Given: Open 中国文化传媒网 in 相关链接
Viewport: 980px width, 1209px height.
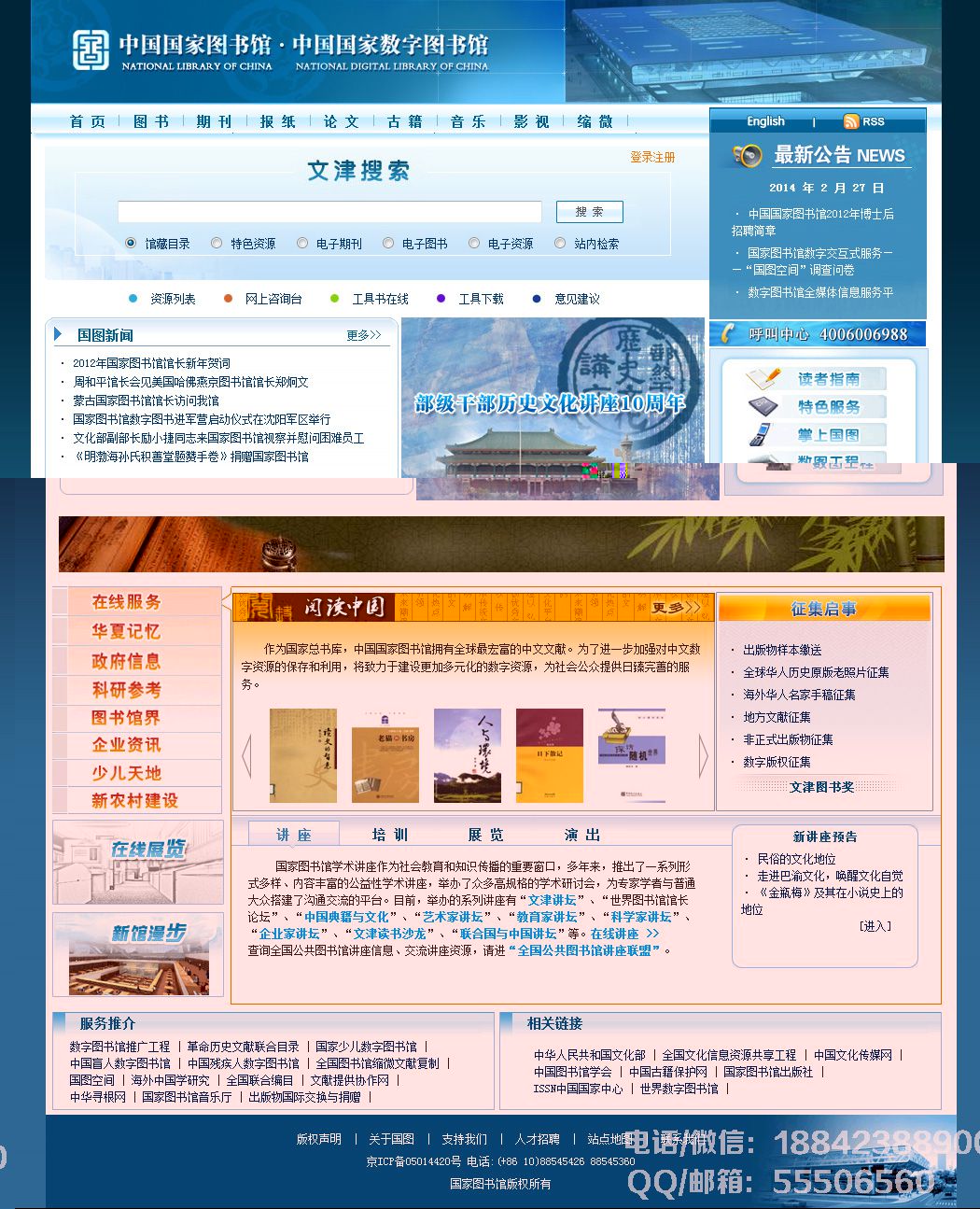Looking at the screenshot, I should click(x=853, y=1055).
